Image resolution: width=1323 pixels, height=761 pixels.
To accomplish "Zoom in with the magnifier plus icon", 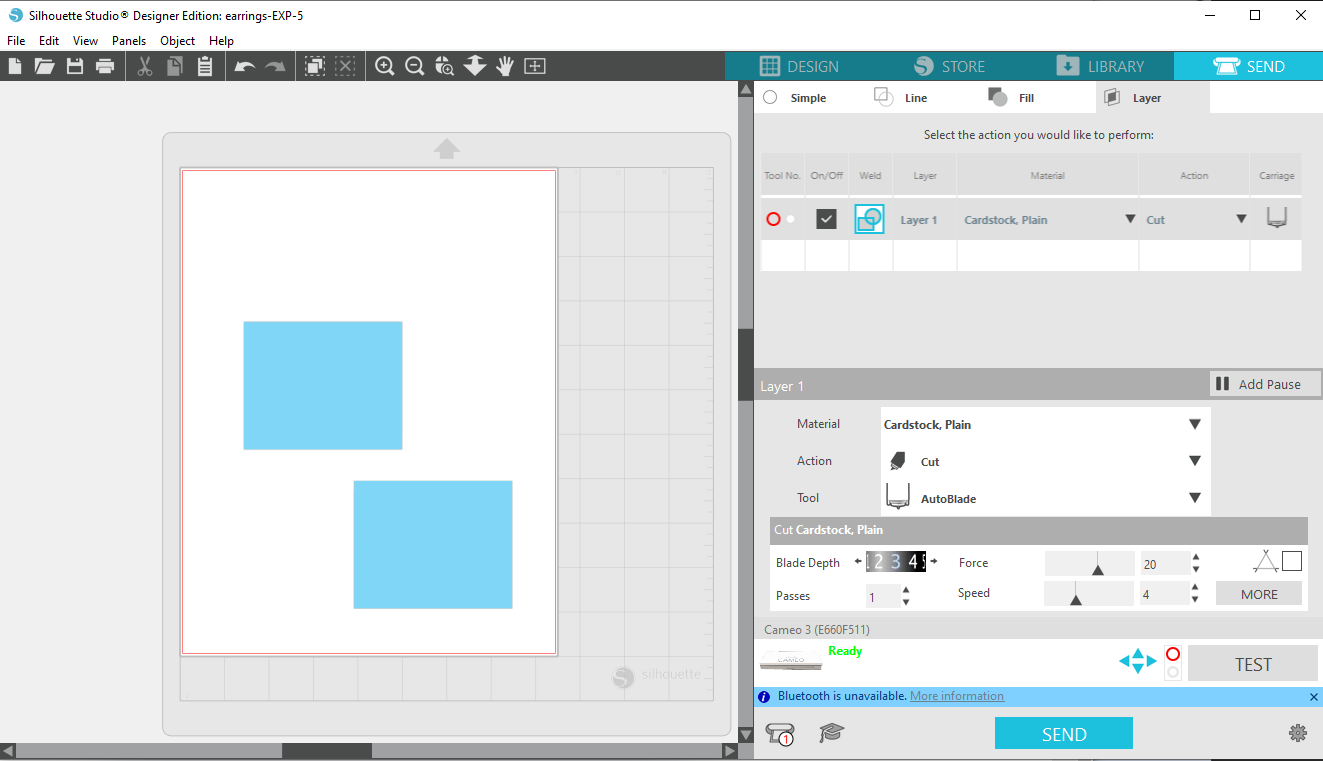I will [384, 66].
